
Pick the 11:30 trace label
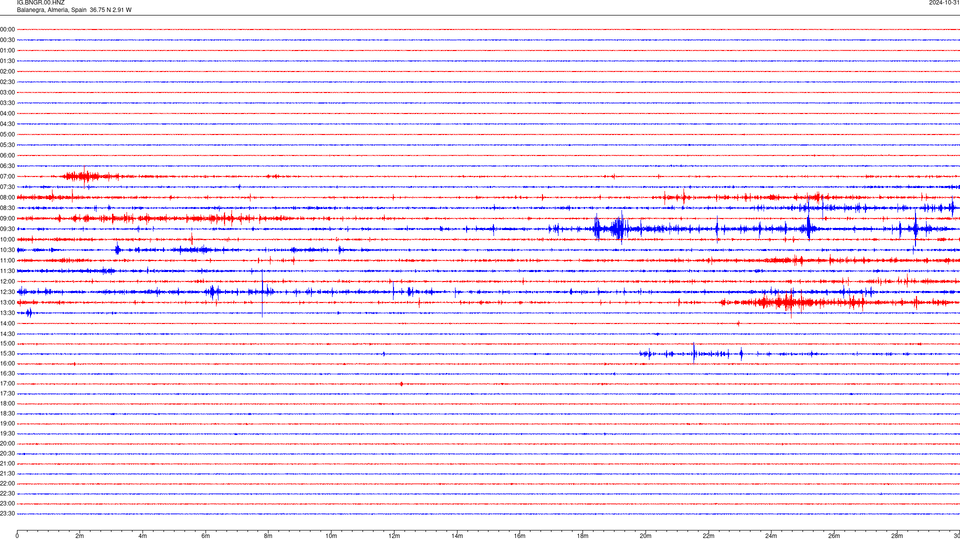point(7,271)
